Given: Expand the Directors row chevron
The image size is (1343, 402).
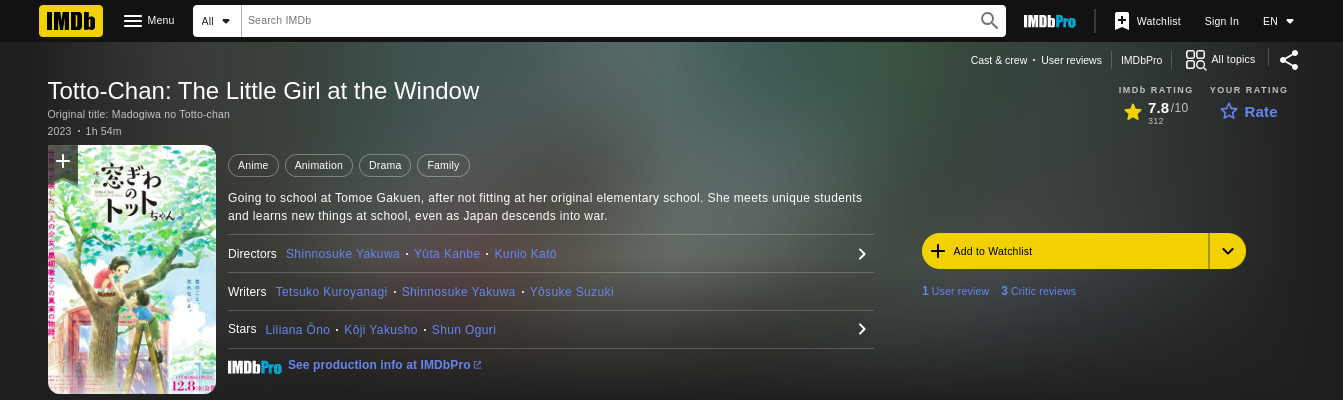Looking at the screenshot, I should pos(862,254).
